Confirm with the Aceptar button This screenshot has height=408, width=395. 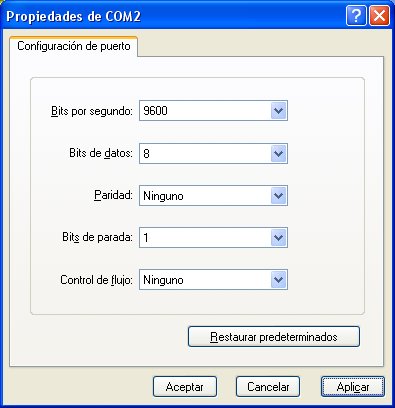point(185,387)
